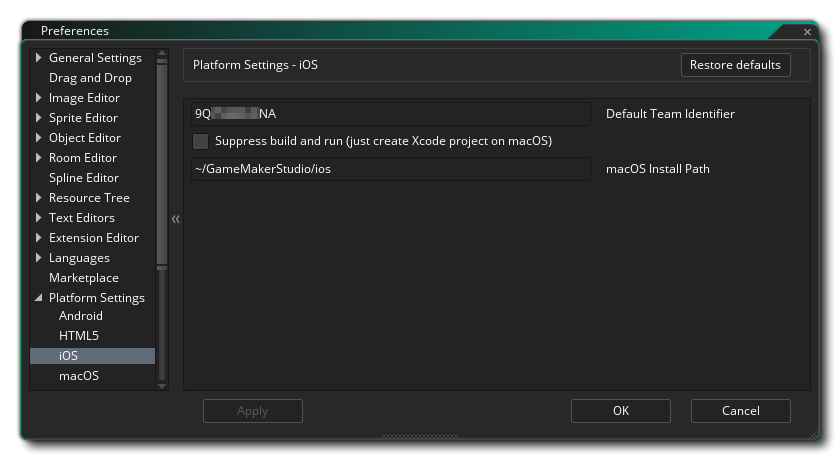Expand the Room Editor node
The width and height of the screenshot is (840, 460).
[x=39, y=158]
